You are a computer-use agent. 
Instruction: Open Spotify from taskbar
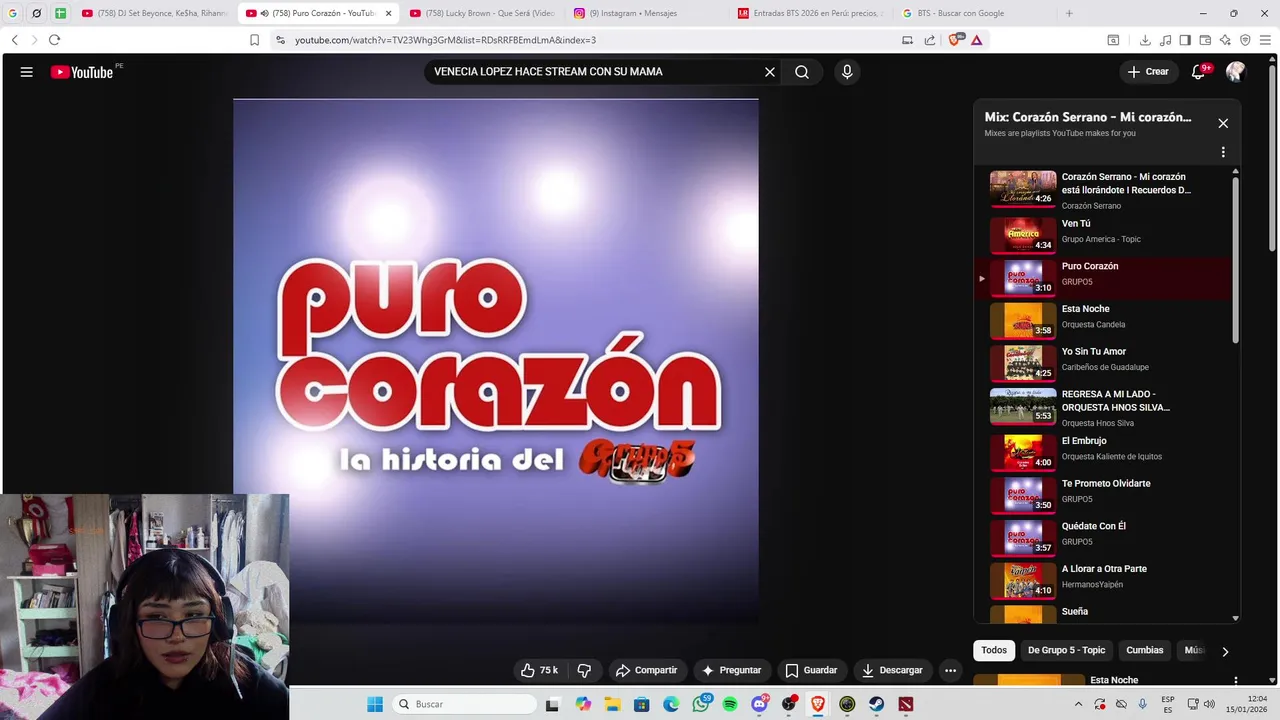(730, 704)
